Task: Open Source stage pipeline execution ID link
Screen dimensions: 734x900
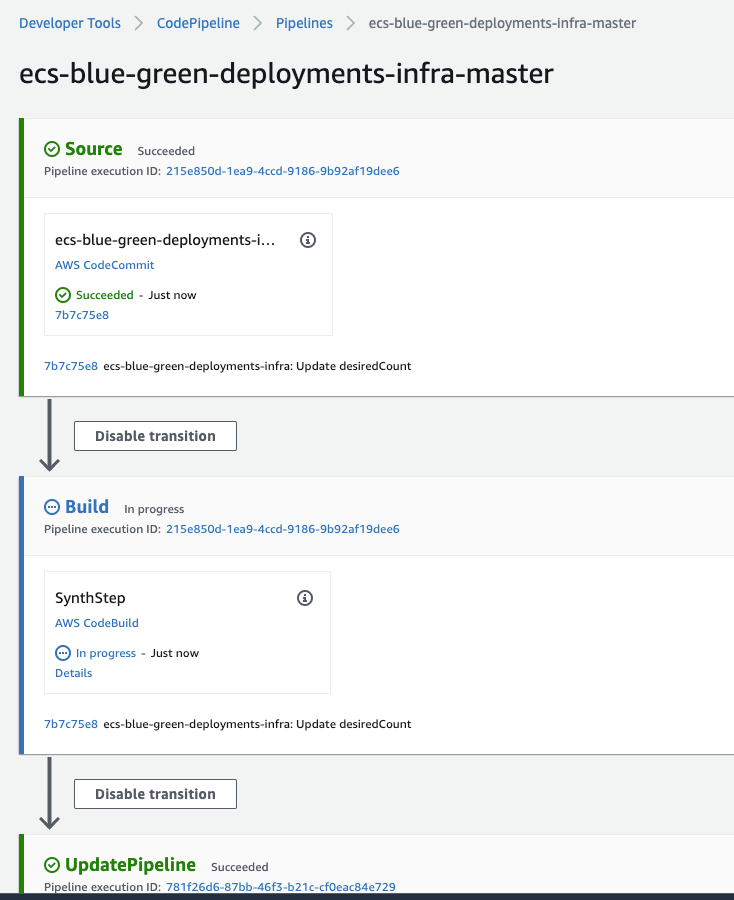Action: click(282, 171)
